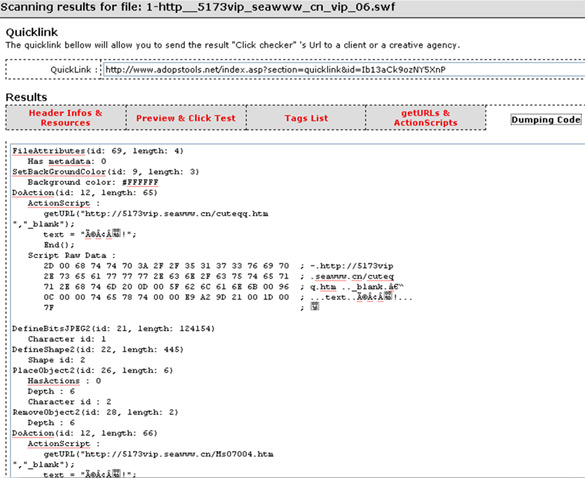This screenshot has height=478, width=585.
Task: Click hex row starting with '2E 73 65 61'
Action: pos(218,277)
